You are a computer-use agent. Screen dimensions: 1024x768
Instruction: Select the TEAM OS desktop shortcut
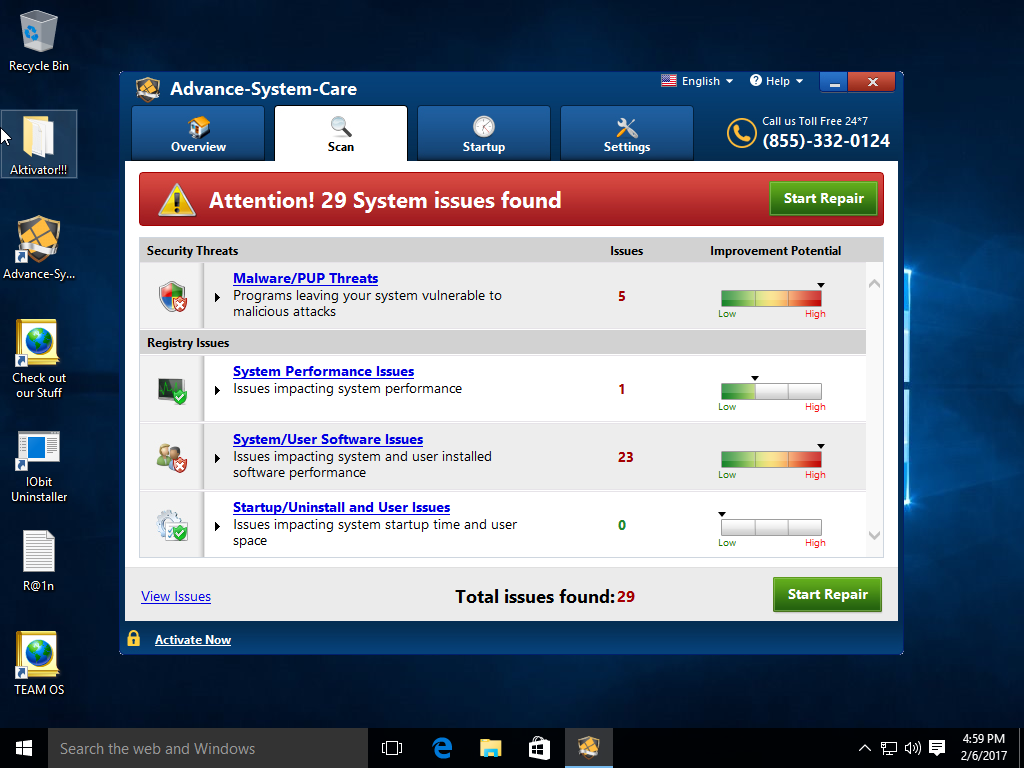[39, 663]
